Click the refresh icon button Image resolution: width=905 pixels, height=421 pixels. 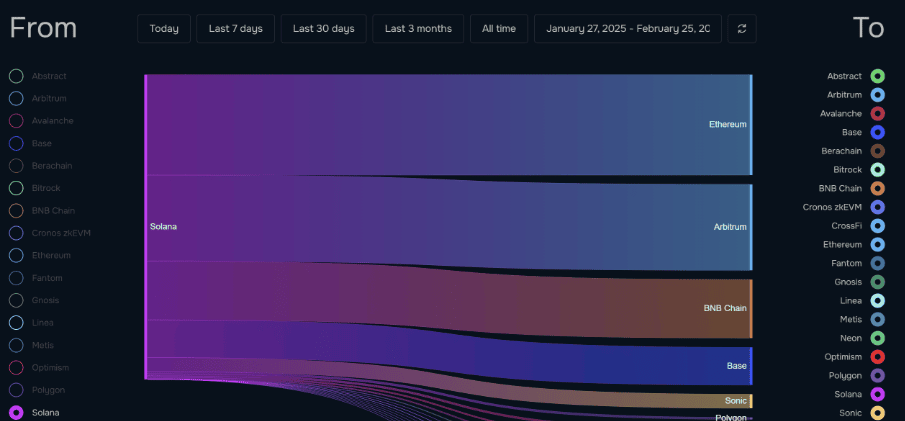(741, 29)
